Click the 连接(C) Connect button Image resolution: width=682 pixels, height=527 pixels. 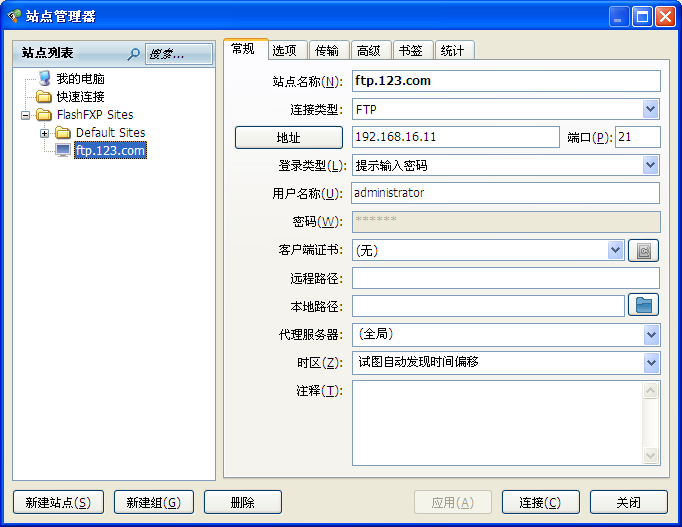[x=541, y=502]
